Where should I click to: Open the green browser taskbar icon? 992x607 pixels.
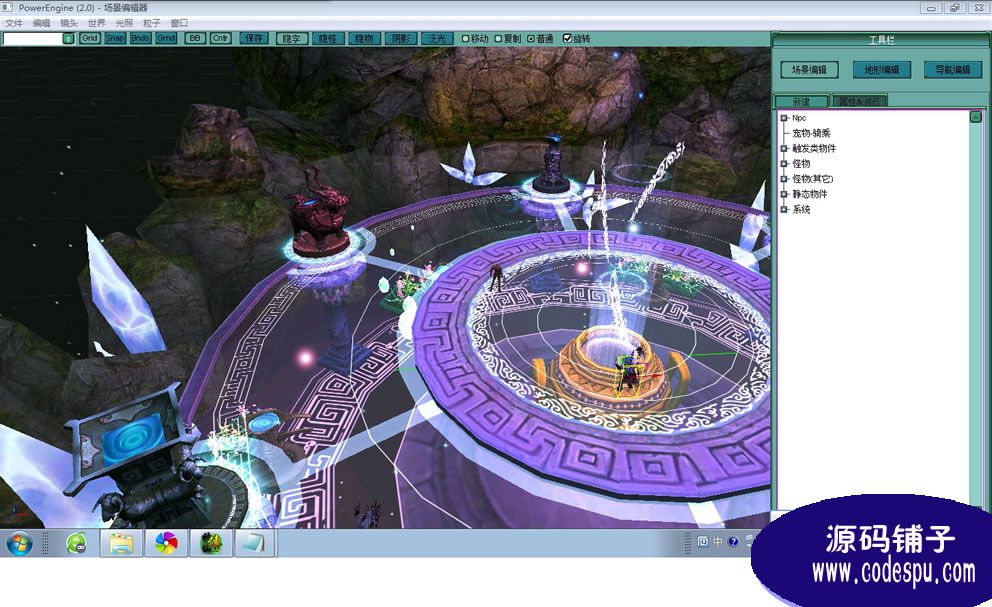[77, 543]
